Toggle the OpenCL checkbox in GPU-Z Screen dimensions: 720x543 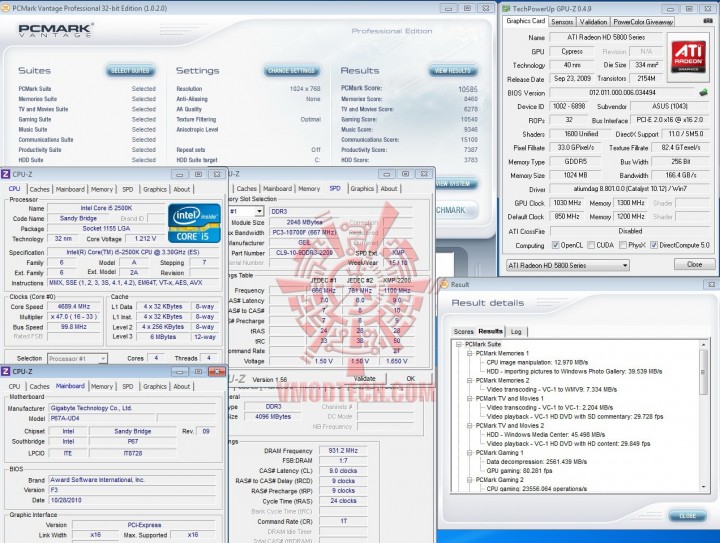click(x=556, y=245)
